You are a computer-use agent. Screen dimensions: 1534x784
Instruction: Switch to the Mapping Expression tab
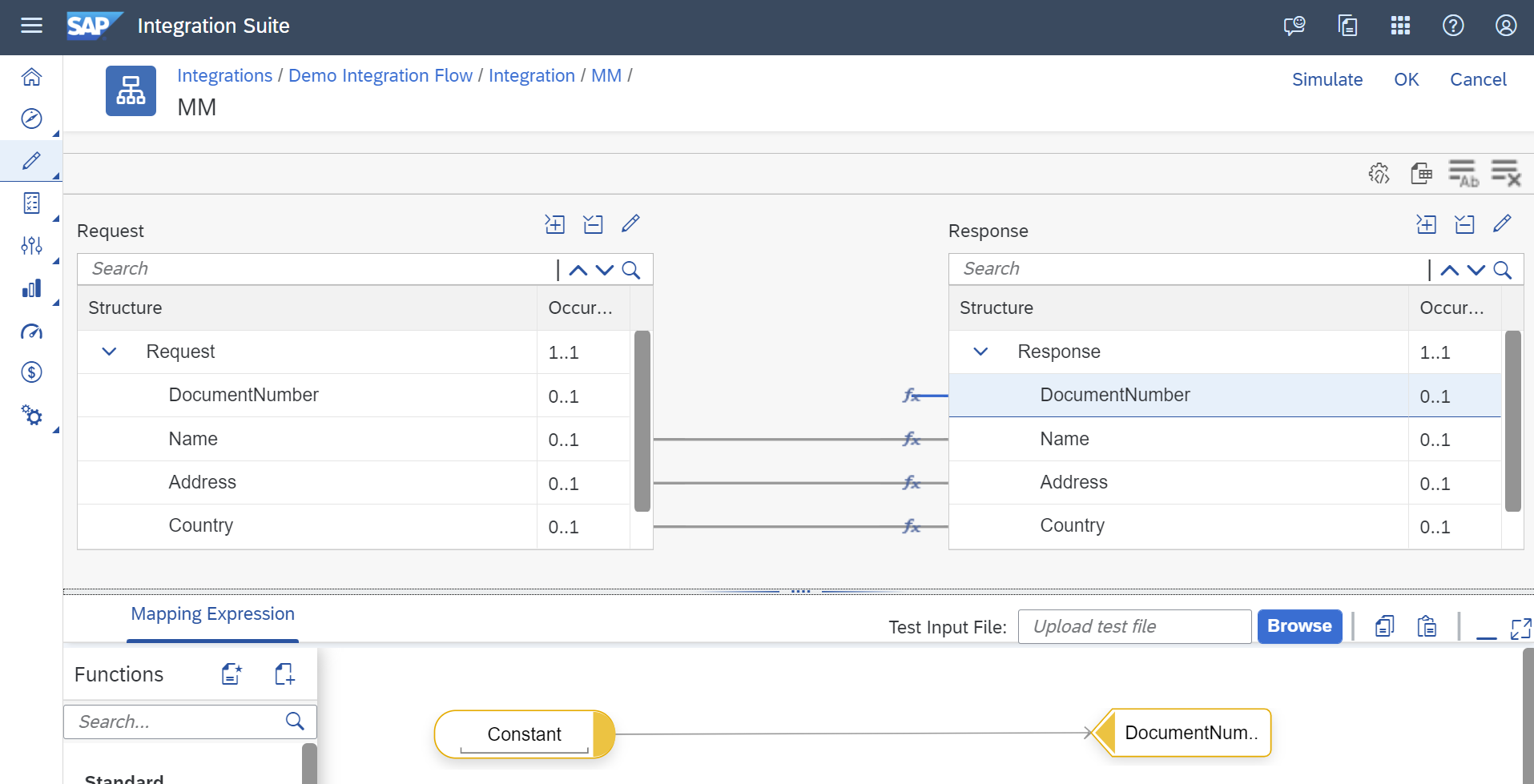[x=211, y=613]
